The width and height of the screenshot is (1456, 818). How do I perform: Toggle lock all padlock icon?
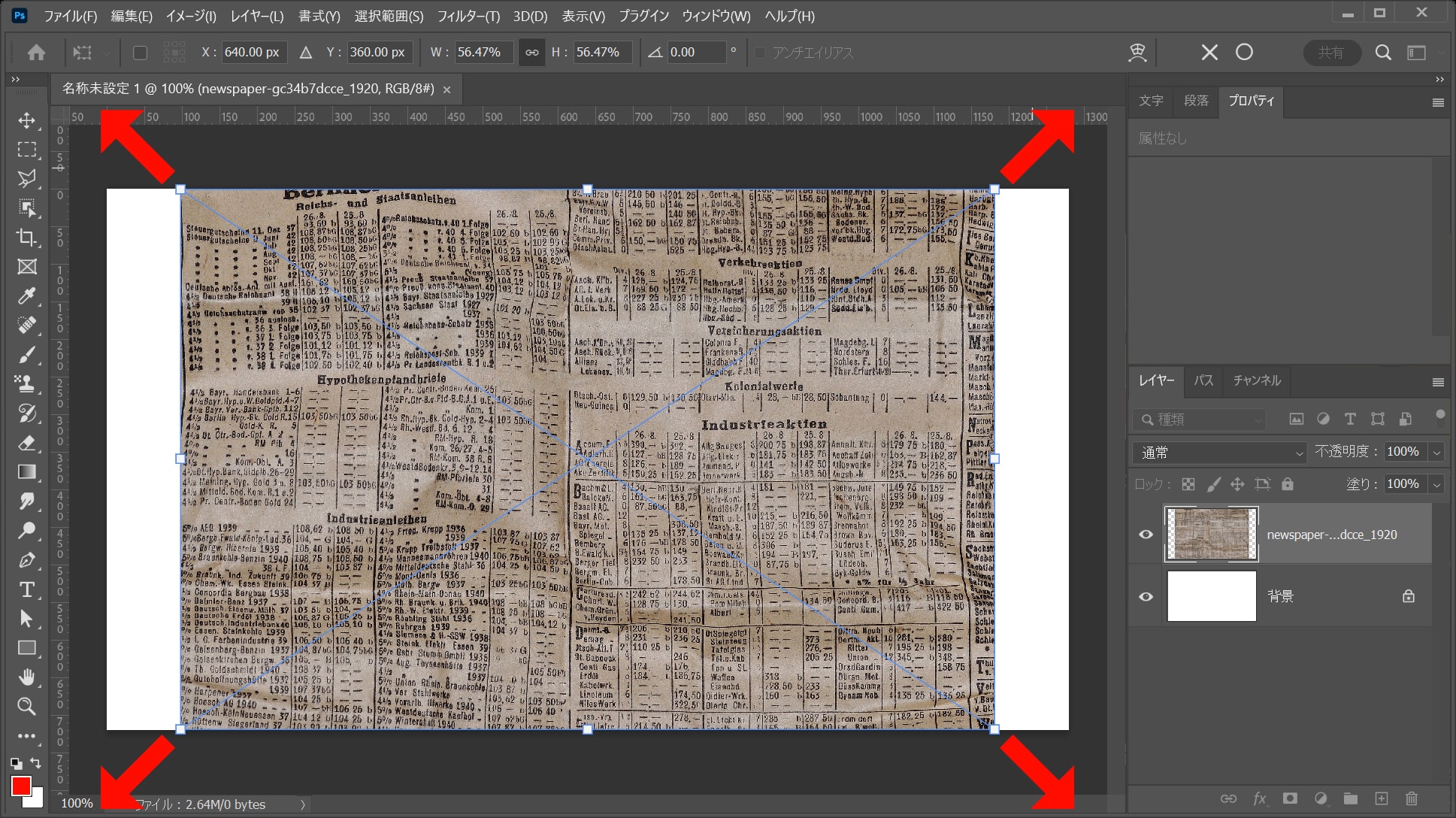pyautogui.click(x=1288, y=484)
